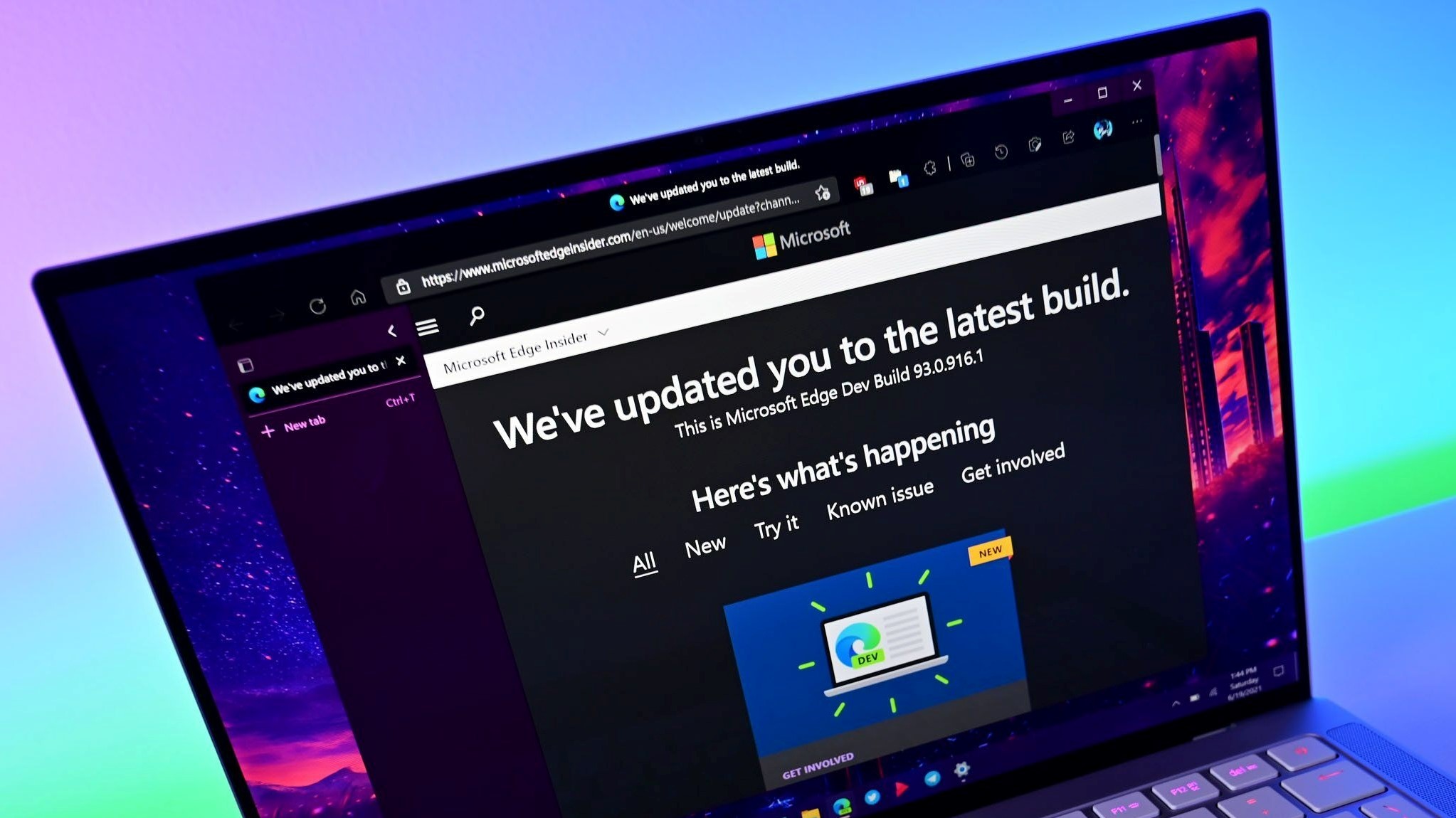Screen dimensions: 1456x818
Task: Click the Edge settings and more menu icon
Action: tap(1142, 127)
